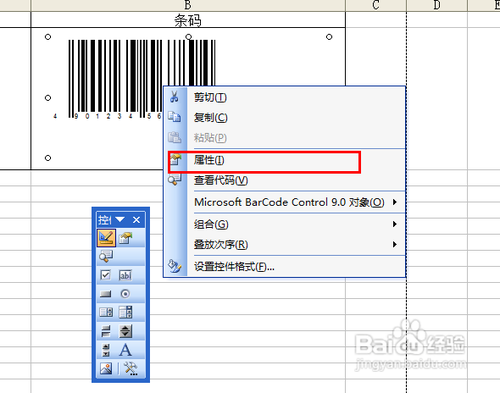Select the Scroll Bar control tool
This screenshot has height=393, width=500.
106,350
